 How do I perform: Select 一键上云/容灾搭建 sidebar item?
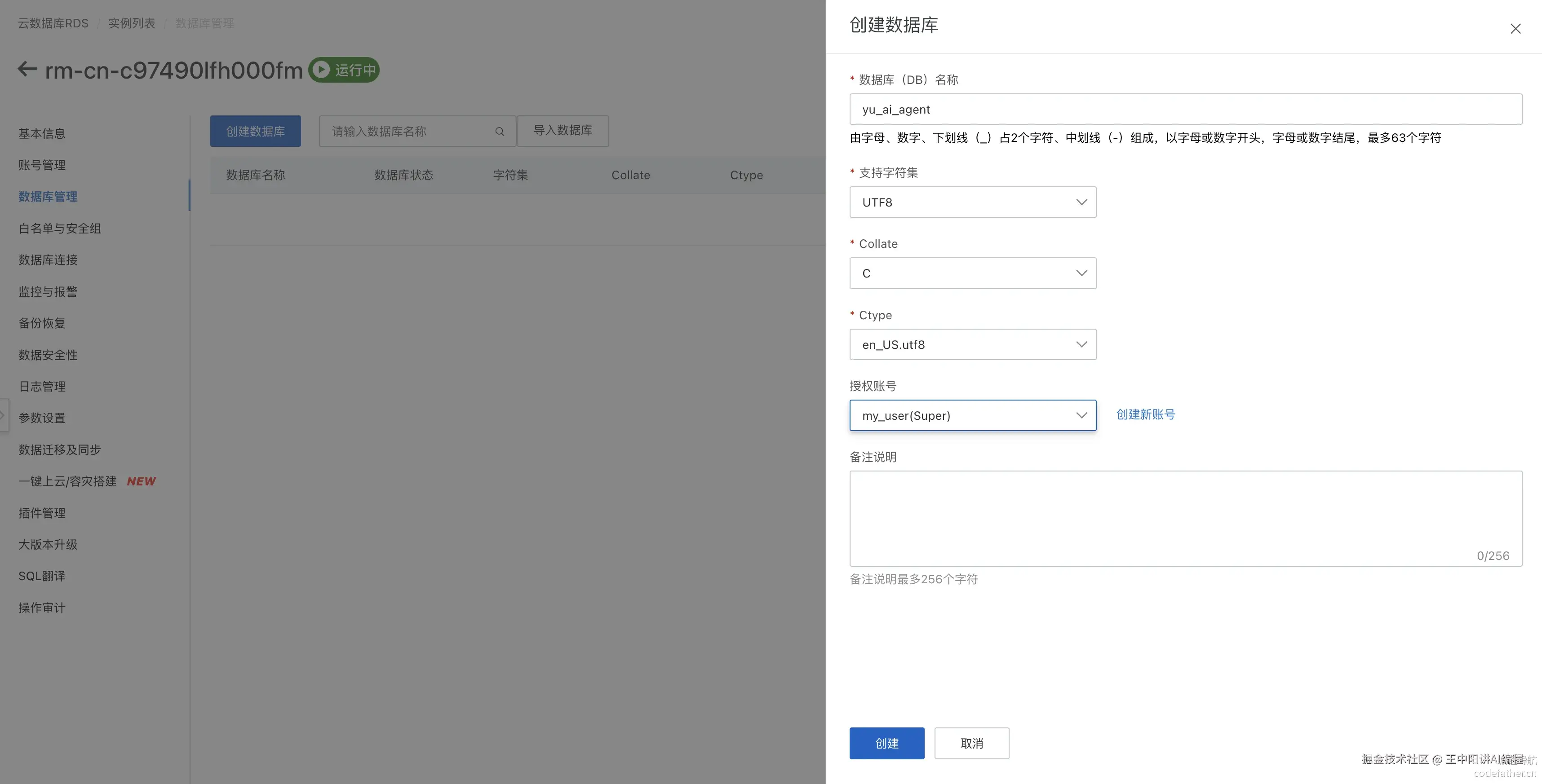pyautogui.click(x=68, y=481)
